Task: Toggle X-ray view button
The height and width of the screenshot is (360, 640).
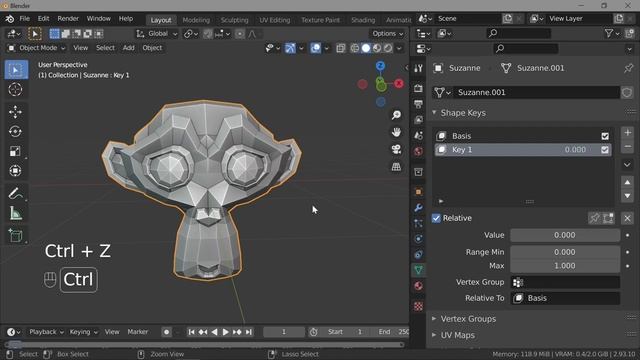Action: [x=341, y=48]
